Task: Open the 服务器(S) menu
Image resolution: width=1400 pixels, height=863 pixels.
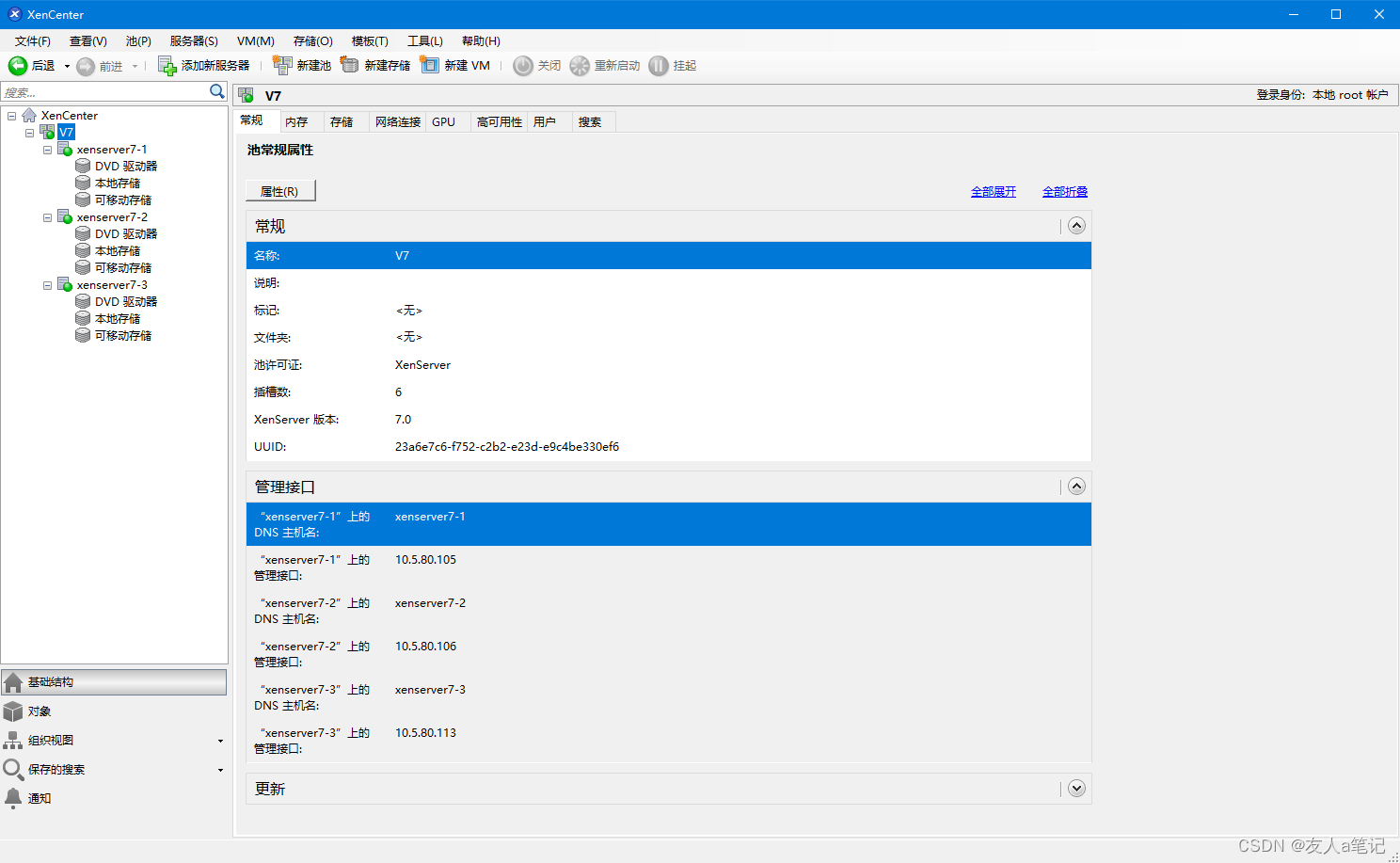Action: tap(194, 40)
